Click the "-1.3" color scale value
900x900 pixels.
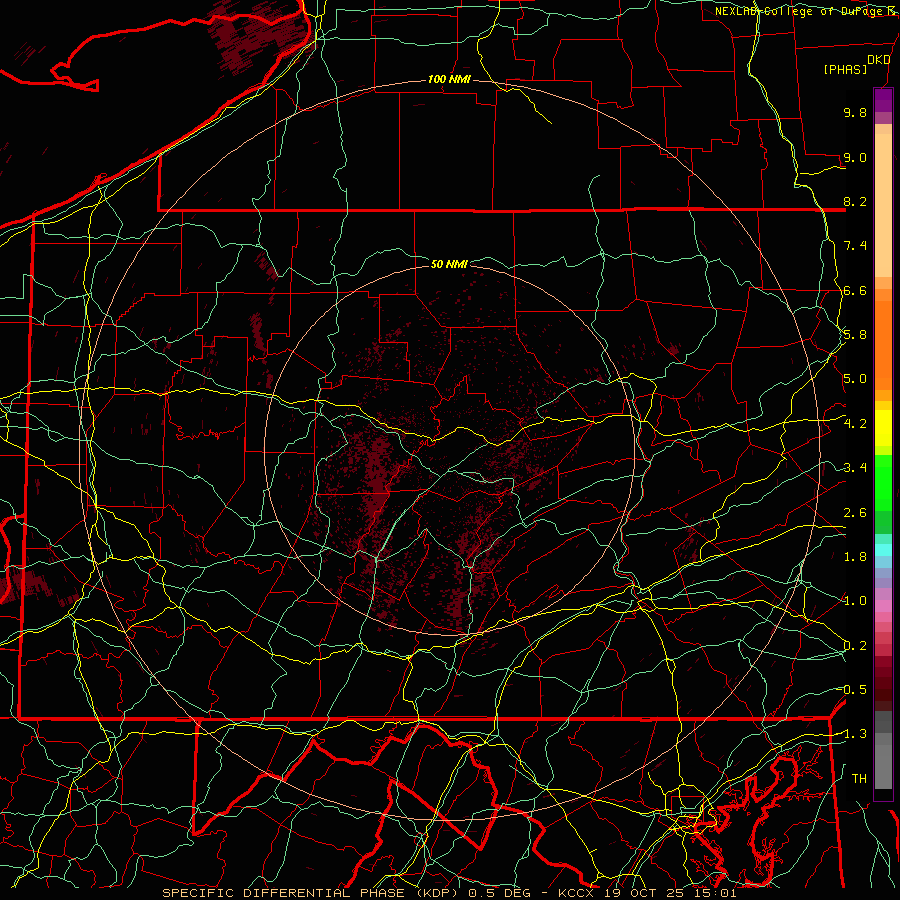click(852, 734)
